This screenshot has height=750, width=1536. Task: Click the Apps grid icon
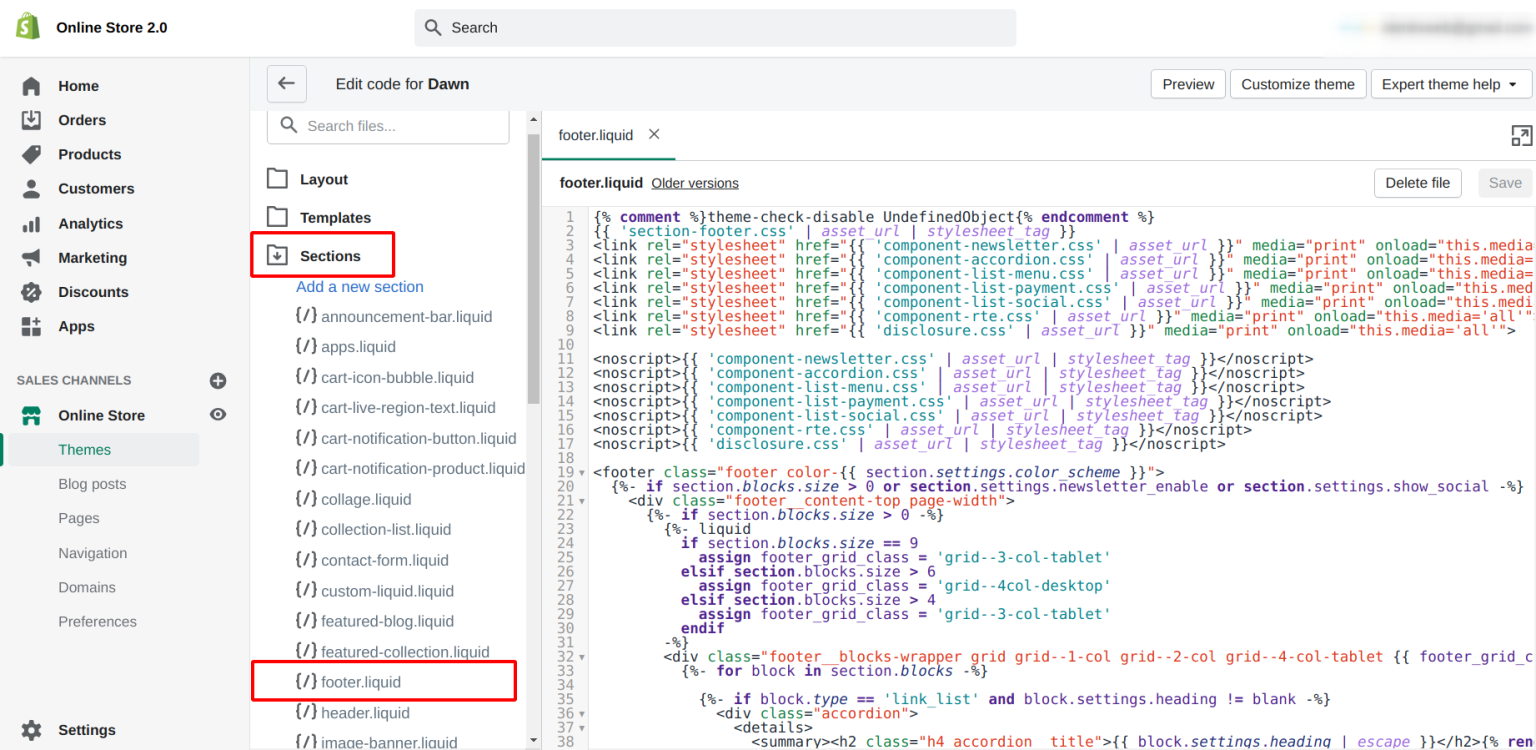32,326
